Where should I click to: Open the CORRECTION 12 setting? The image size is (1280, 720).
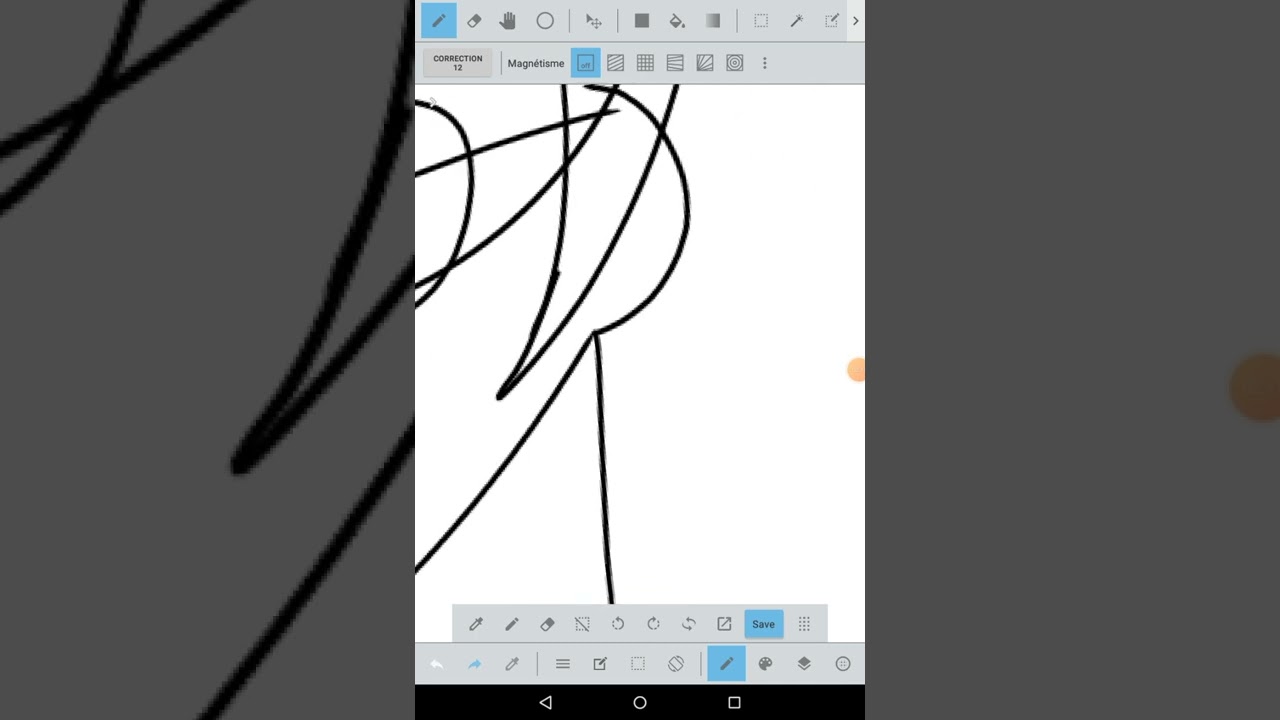(457, 63)
